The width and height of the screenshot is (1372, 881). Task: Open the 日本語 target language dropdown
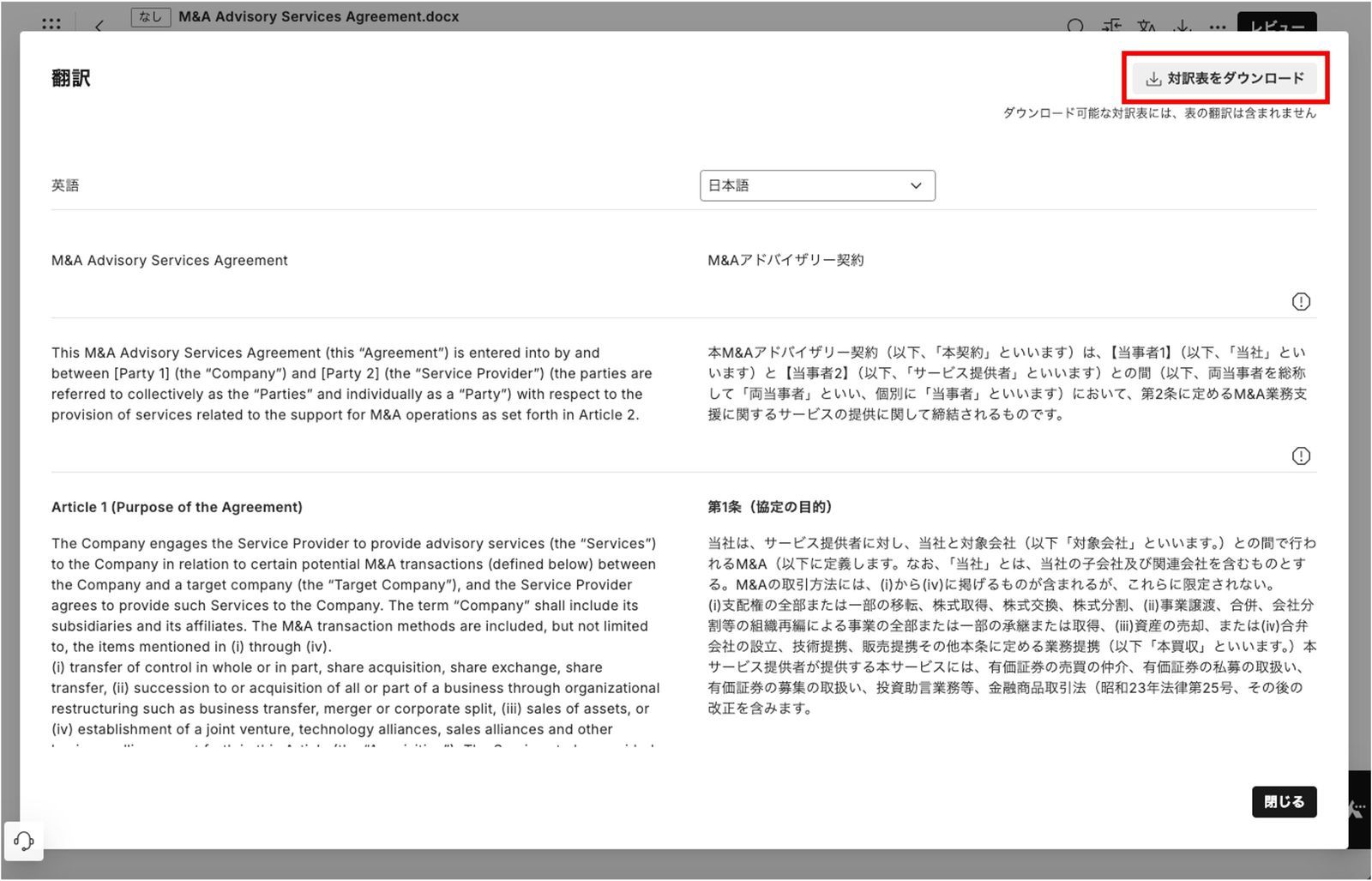pyautogui.click(x=816, y=185)
